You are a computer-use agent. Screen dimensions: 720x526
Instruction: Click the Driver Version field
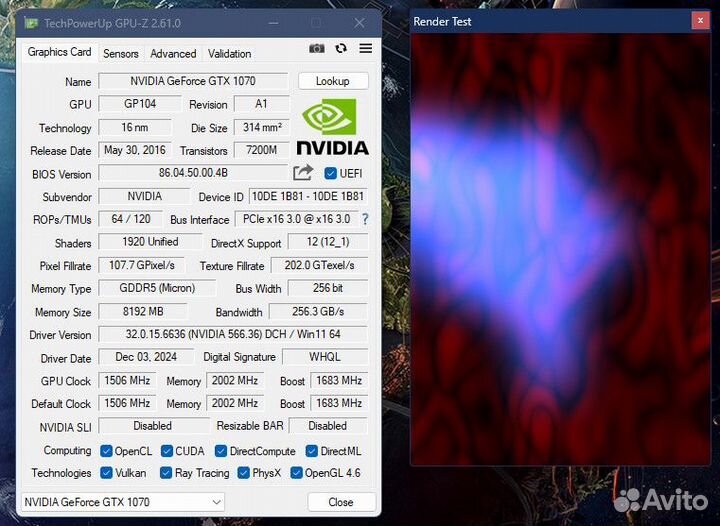pos(233,334)
